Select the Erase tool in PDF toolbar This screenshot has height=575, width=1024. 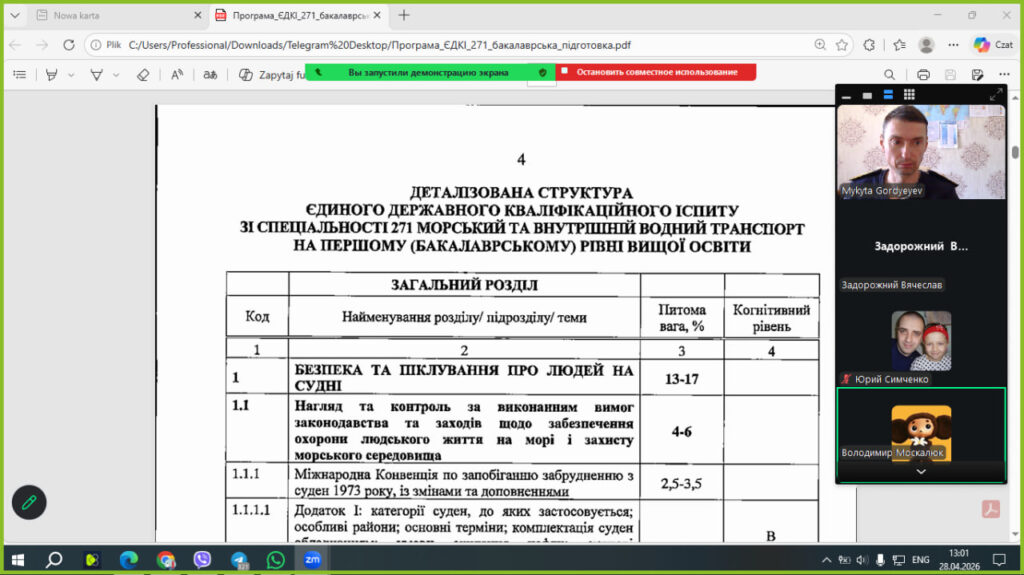[143, 74]
